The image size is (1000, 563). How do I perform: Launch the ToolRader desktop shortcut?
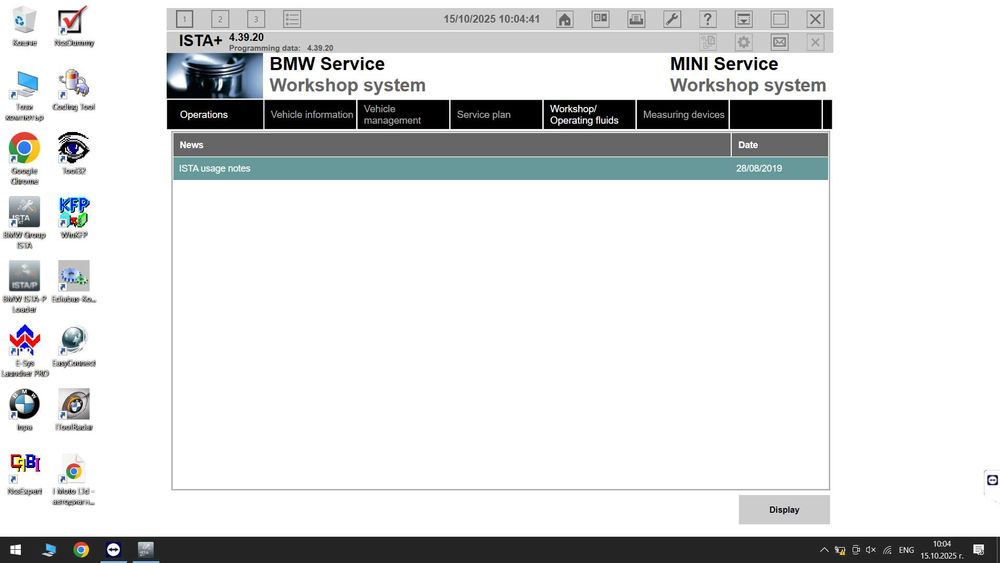pos(74,409)
